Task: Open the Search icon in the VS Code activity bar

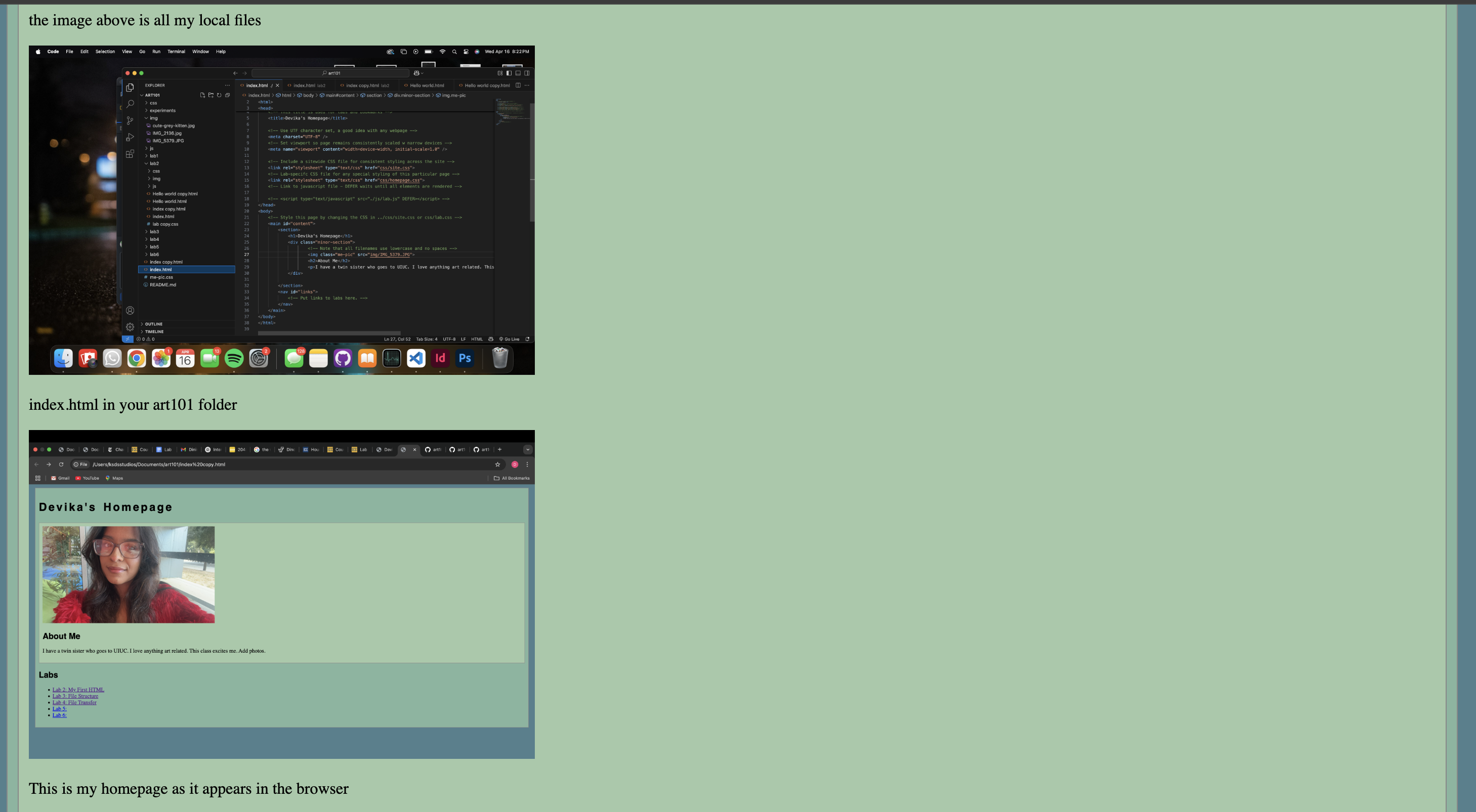Action: point(130,104)
